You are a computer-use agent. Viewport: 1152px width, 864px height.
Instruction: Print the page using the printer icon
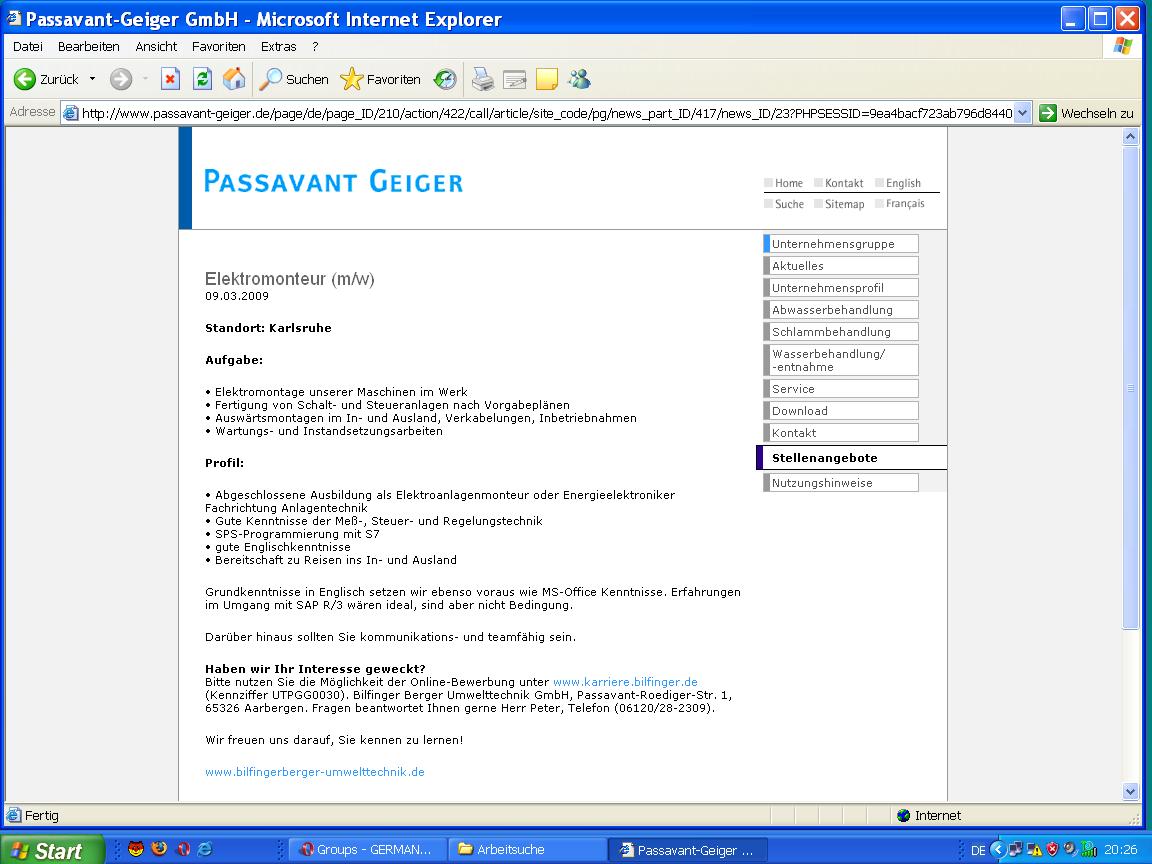(x=483, y=79)
